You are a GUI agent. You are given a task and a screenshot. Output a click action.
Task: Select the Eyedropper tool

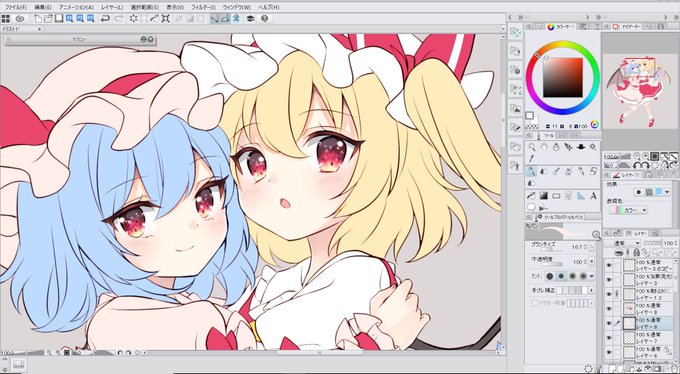pos(532,158)
